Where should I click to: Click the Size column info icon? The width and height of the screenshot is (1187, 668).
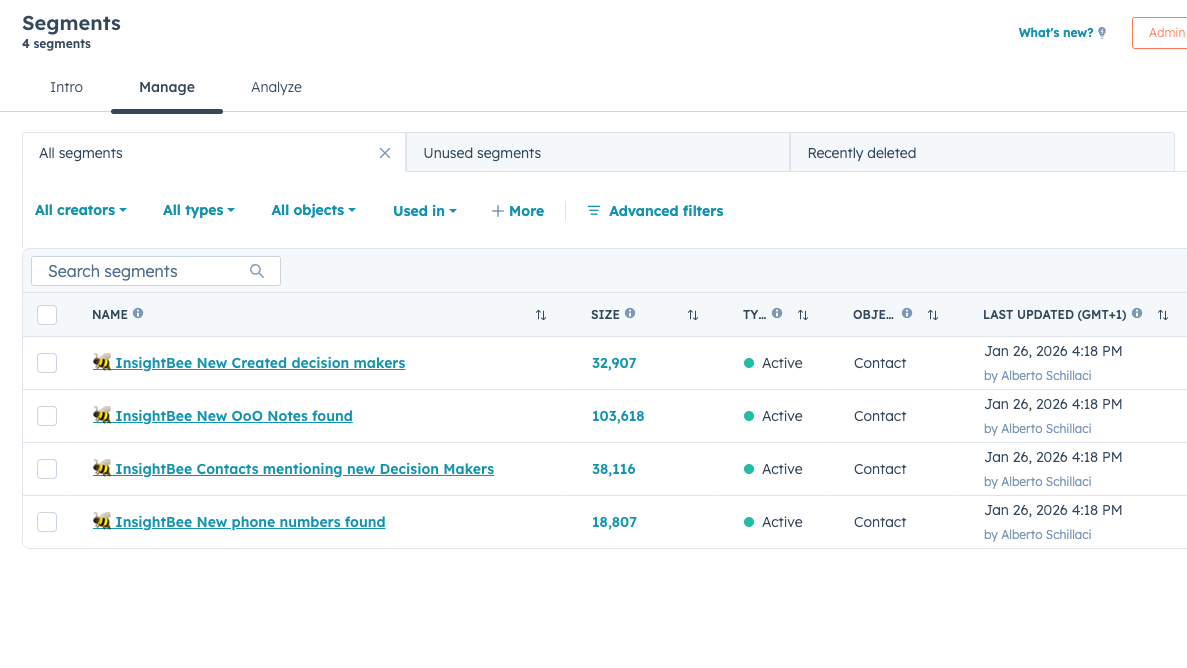click(x=630, y=313)
